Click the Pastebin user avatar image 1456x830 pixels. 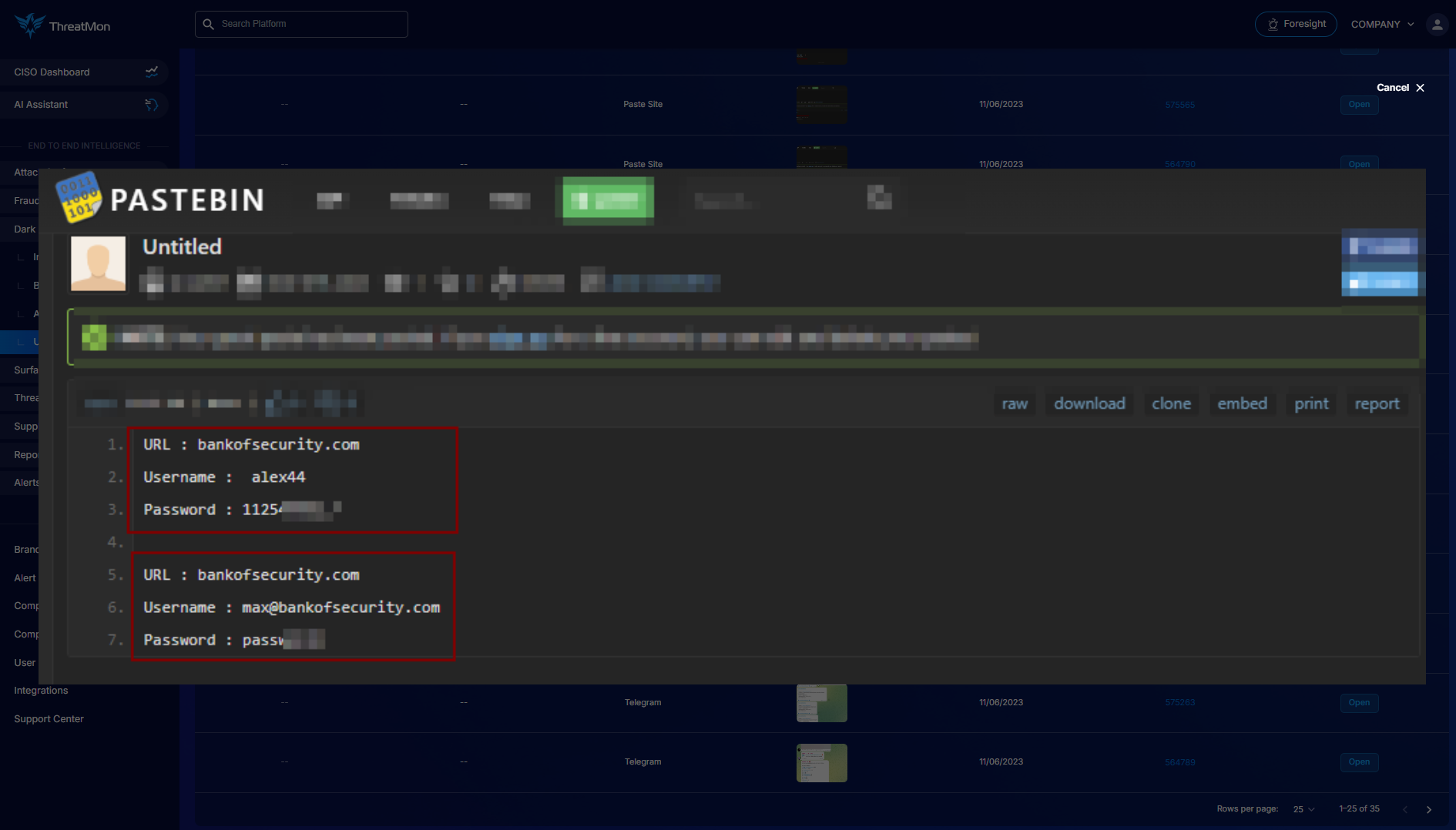tap(98, 263)
